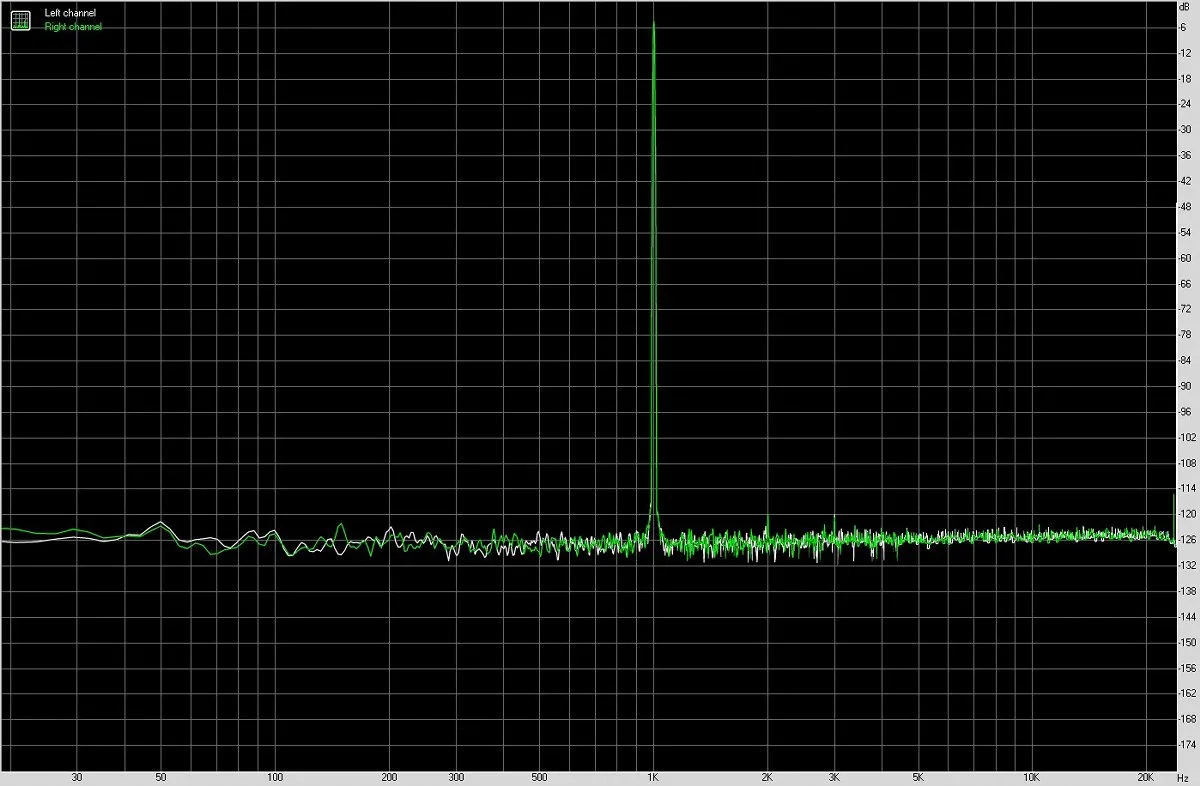Click the "-48" dB scale value
1200x786 pixels.
click(x=1186, y=206)
